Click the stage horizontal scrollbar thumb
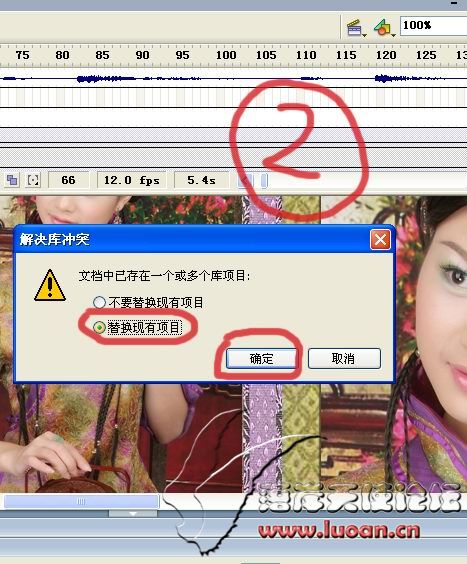The height and width of the screenshot is (564, 467). point(81,501)
